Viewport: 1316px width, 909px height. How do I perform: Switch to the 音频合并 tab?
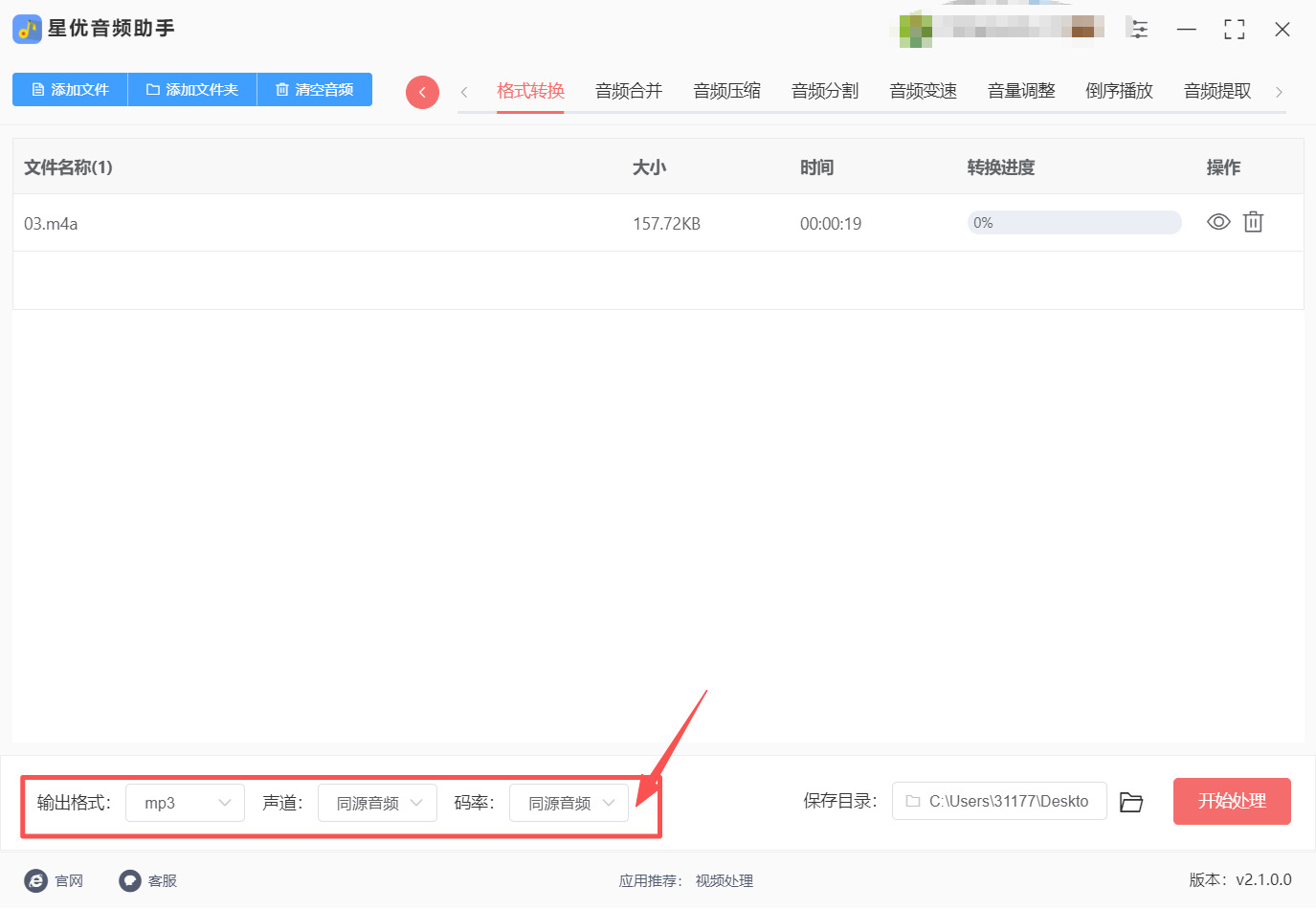click(628, 91)
